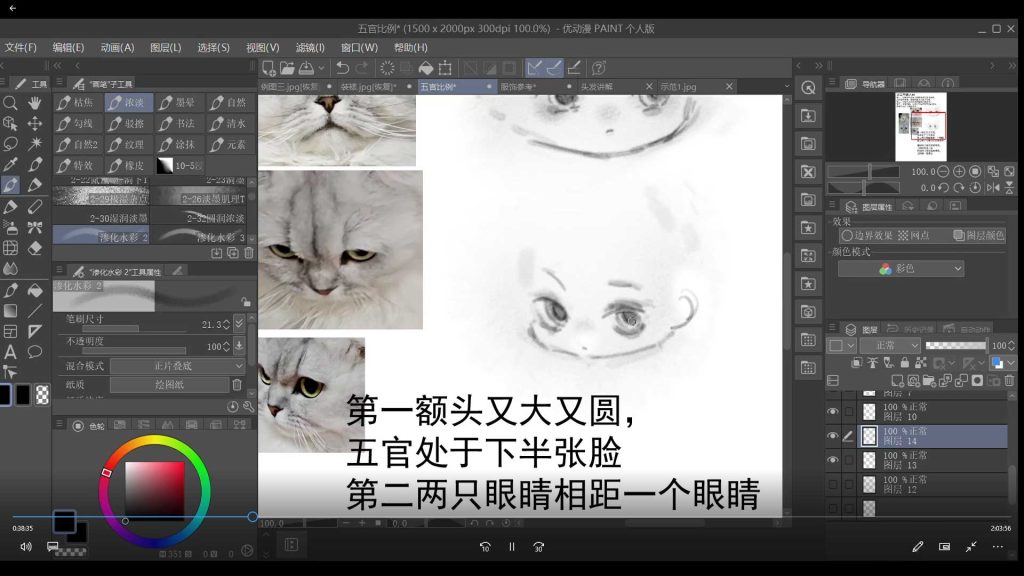
Task: Open save icon dropdown arrow in command bar
Action: point(321,68)
